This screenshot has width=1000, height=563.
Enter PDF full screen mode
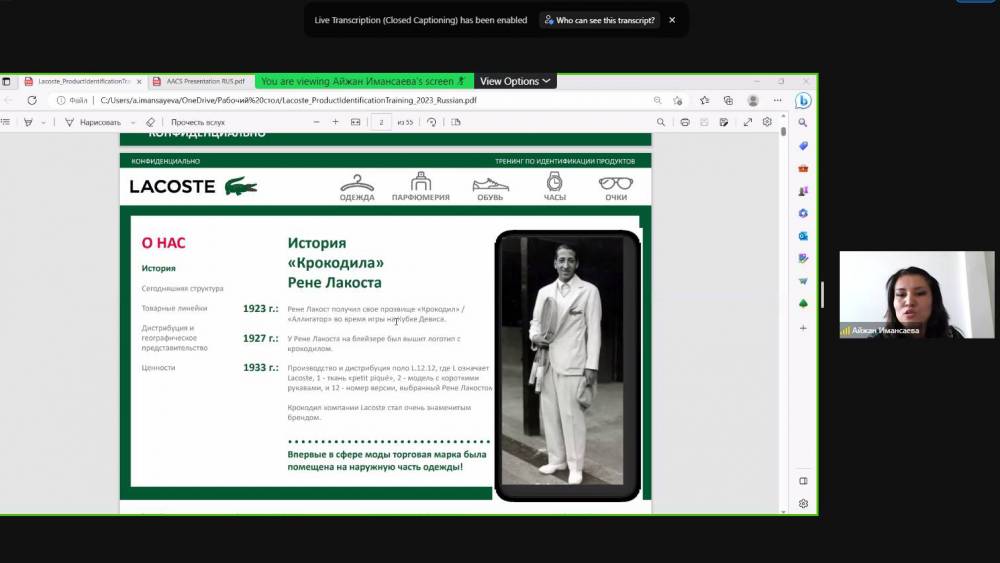click(747, 122)
